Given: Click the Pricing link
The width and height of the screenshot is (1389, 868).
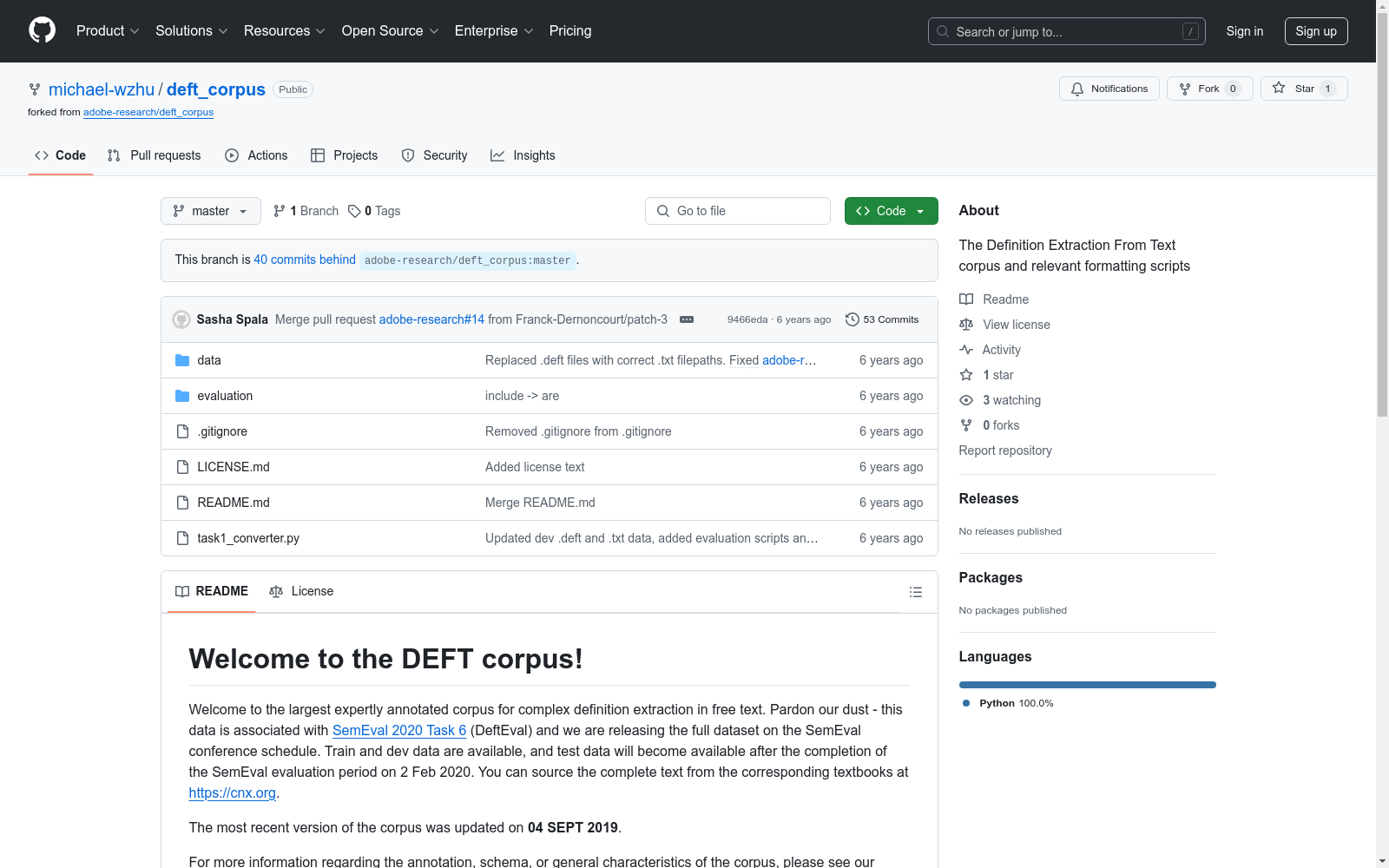Looking at the screenshot, I should [570, 31].
